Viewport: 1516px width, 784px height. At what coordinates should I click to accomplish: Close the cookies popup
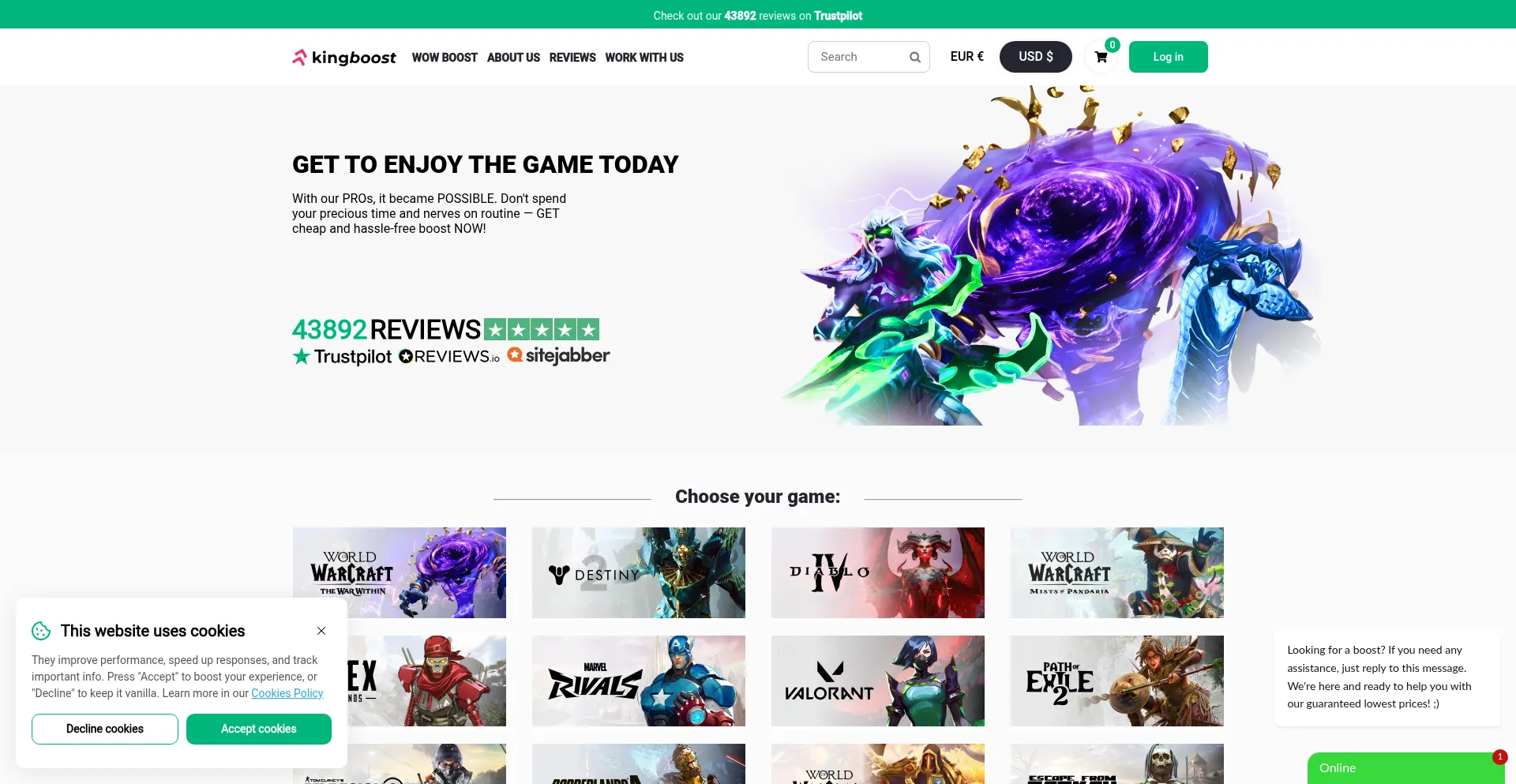coord(321,631)
